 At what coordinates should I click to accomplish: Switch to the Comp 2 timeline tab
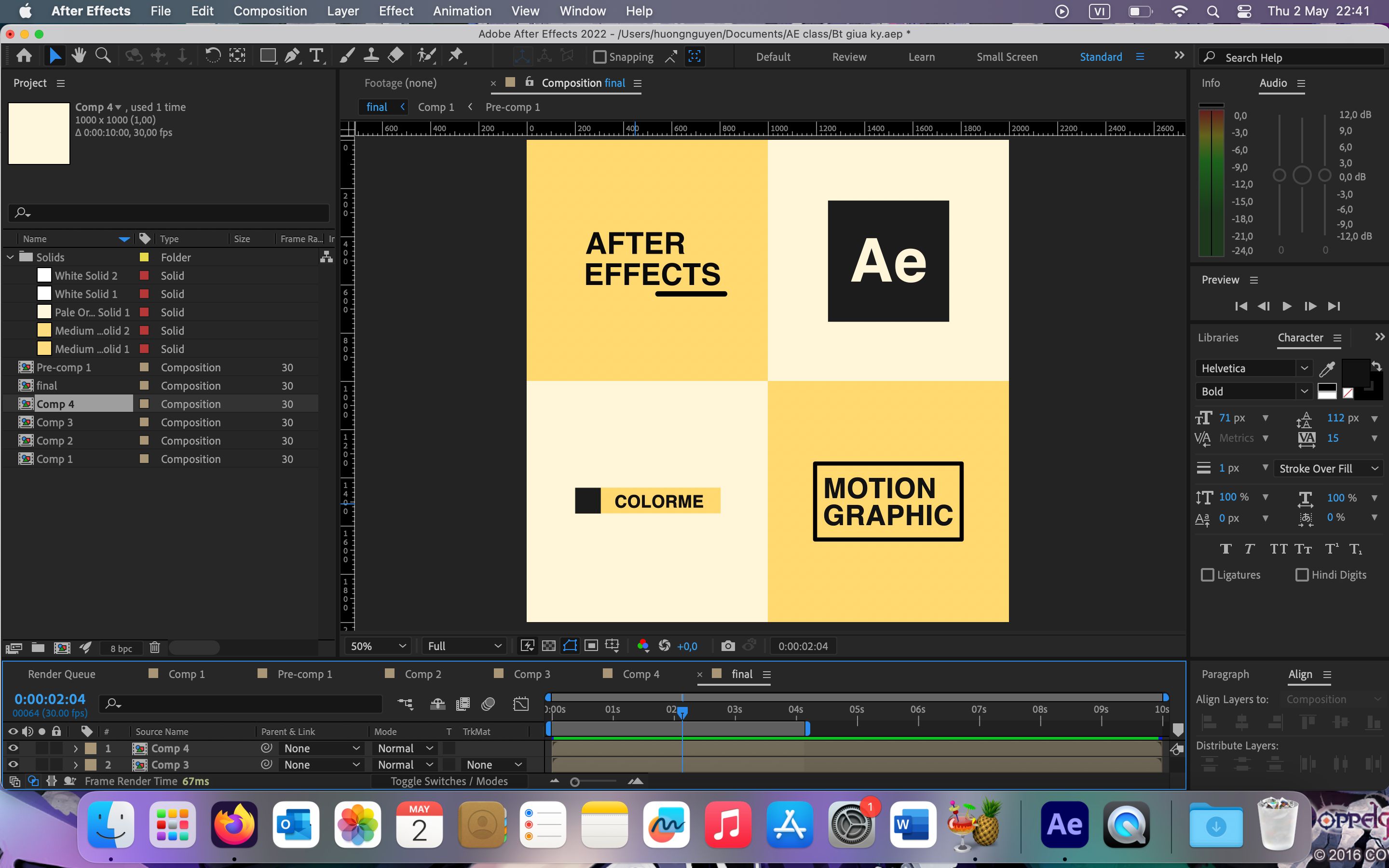tap(422, 674)
